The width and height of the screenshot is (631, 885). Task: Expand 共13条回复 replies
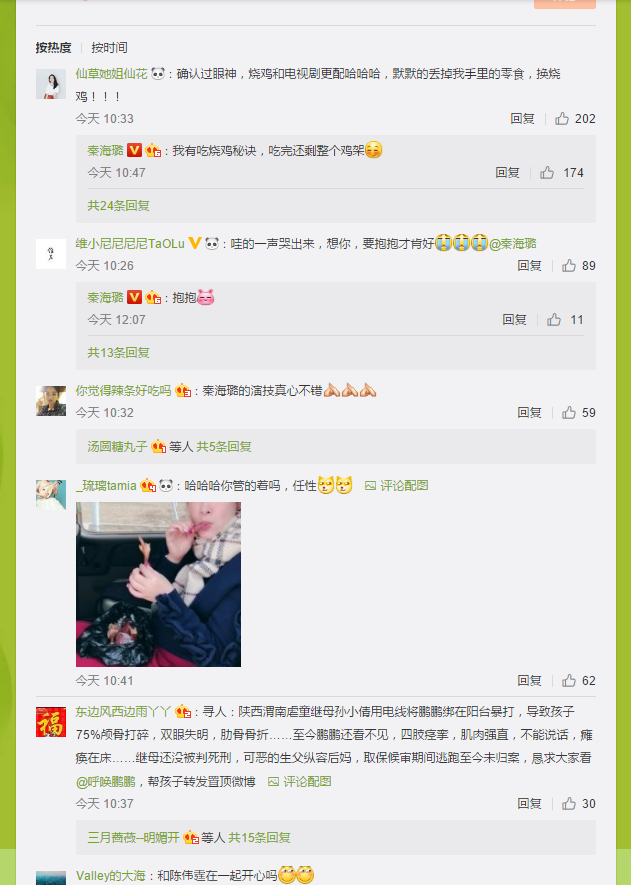pyautogui.click(x=119, y=353)
